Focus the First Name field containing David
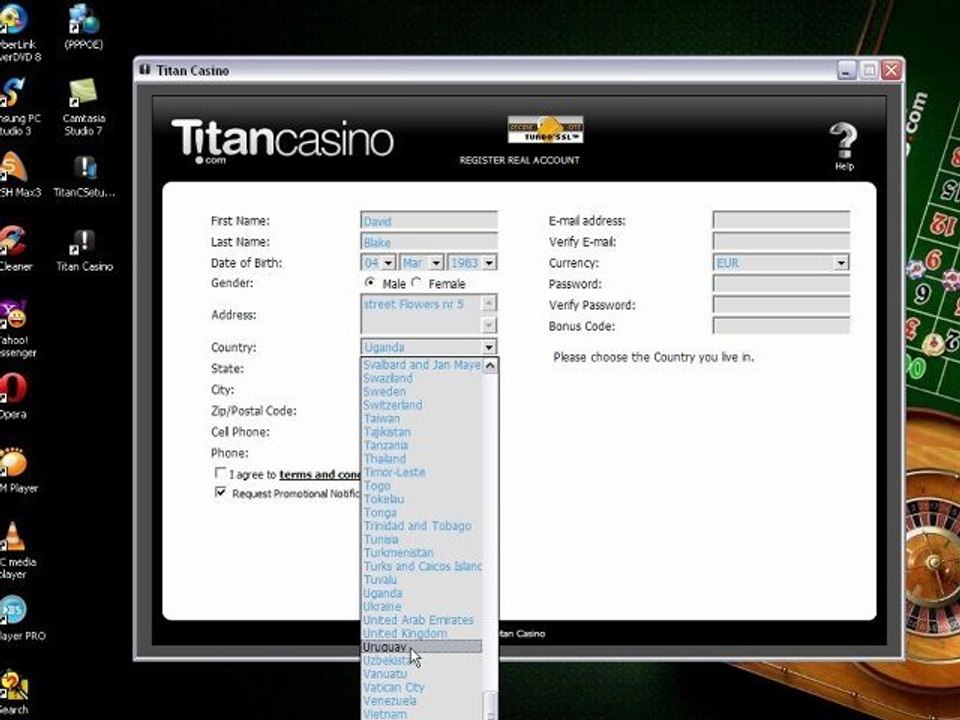The width and height of the screenshot is (960, 720). (429, 220)
